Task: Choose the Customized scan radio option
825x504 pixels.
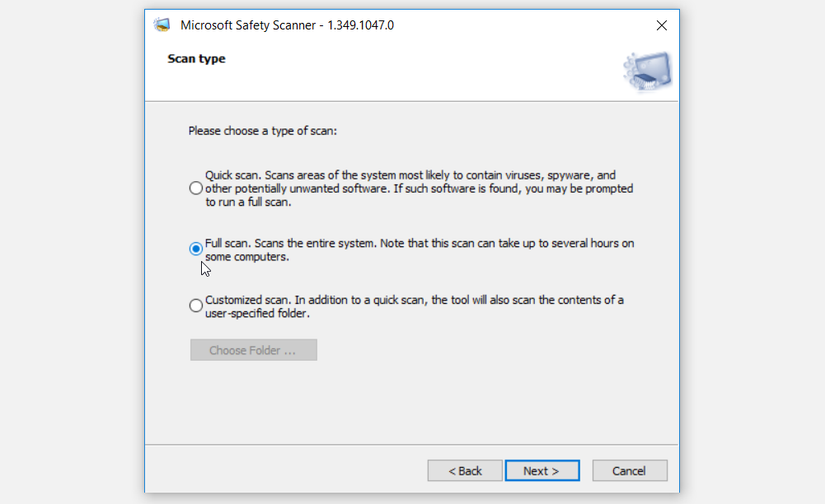Action: [196, 305]
